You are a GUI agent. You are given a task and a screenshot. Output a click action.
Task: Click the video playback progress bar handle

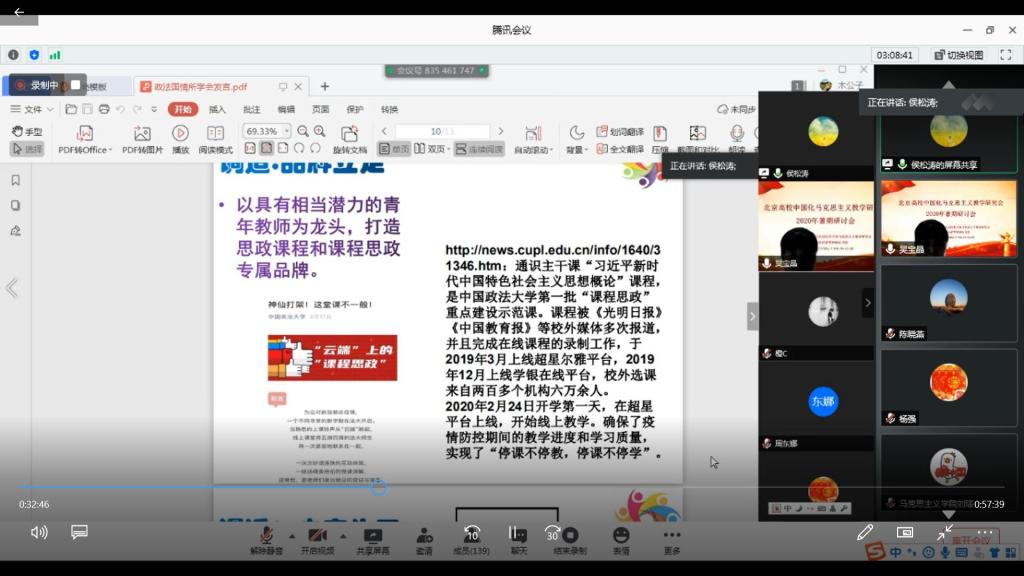pyautogui.click(x=379, y=487)
